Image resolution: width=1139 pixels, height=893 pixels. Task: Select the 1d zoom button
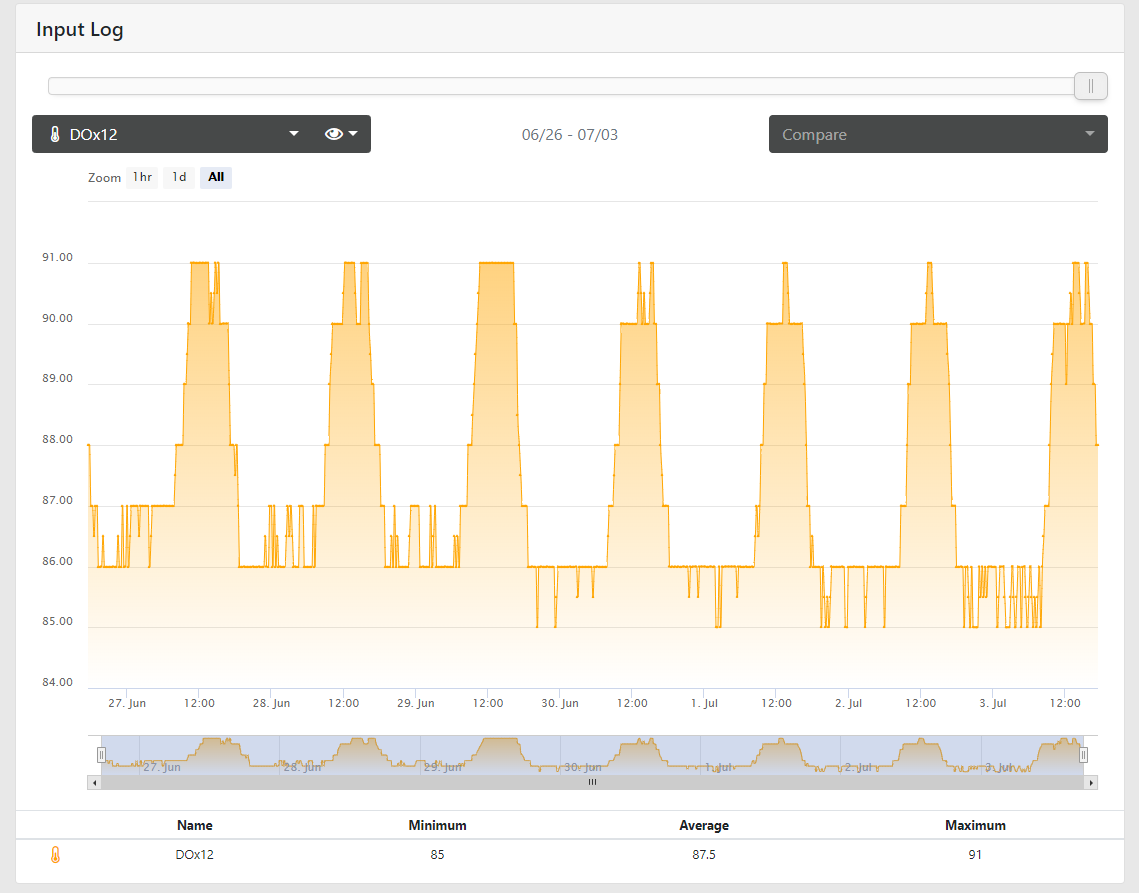click(179, 177)
